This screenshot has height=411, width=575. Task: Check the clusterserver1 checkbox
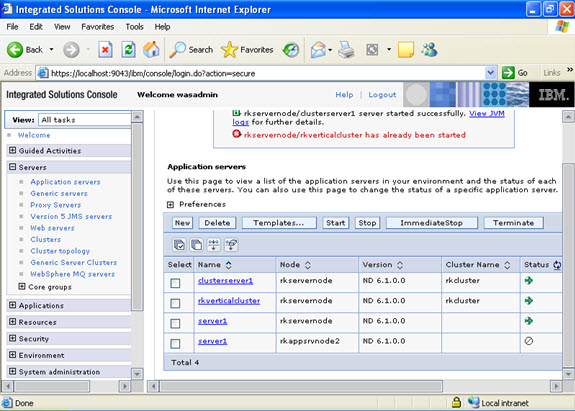[x=175, y=283]
